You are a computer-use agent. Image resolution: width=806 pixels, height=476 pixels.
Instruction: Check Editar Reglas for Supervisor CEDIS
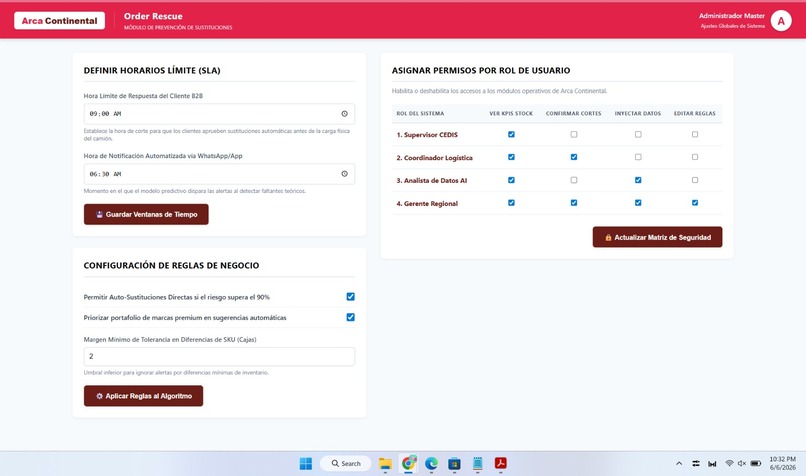tap(695, 134)
